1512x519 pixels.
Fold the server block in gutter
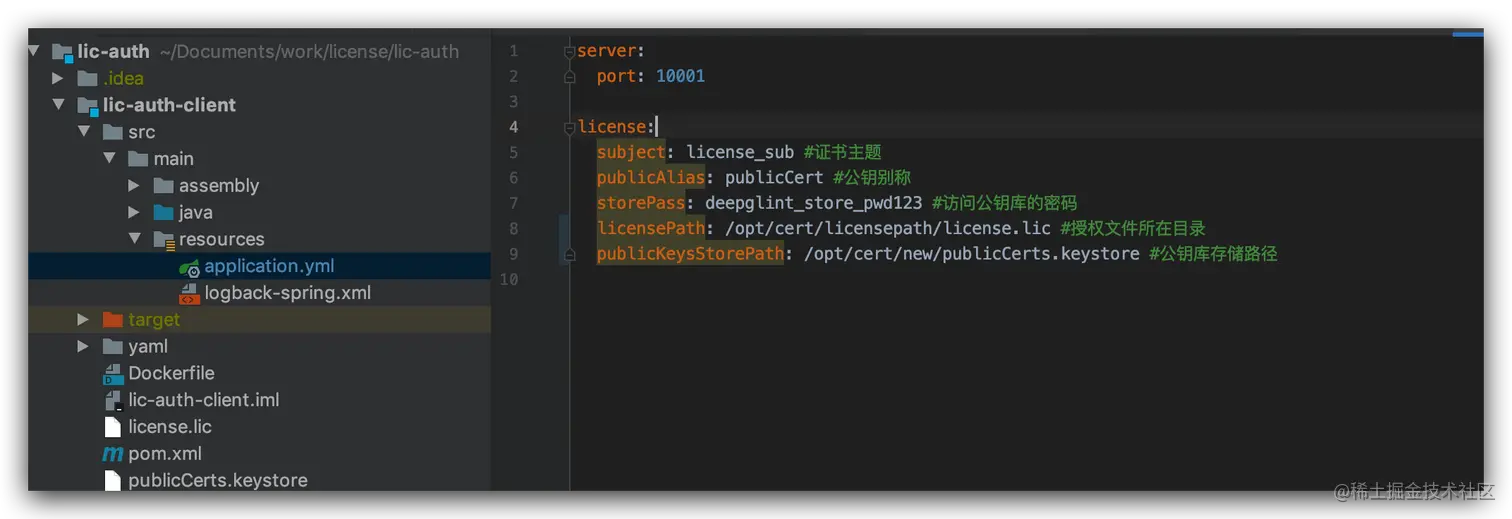pyautogui.click(x=570, y=51)
